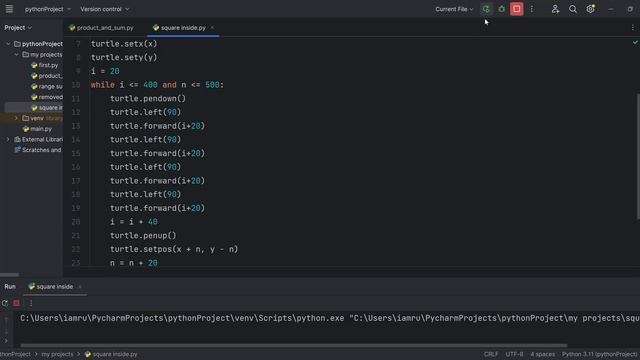Open the removed file in project tree

(x=47, y=97)
